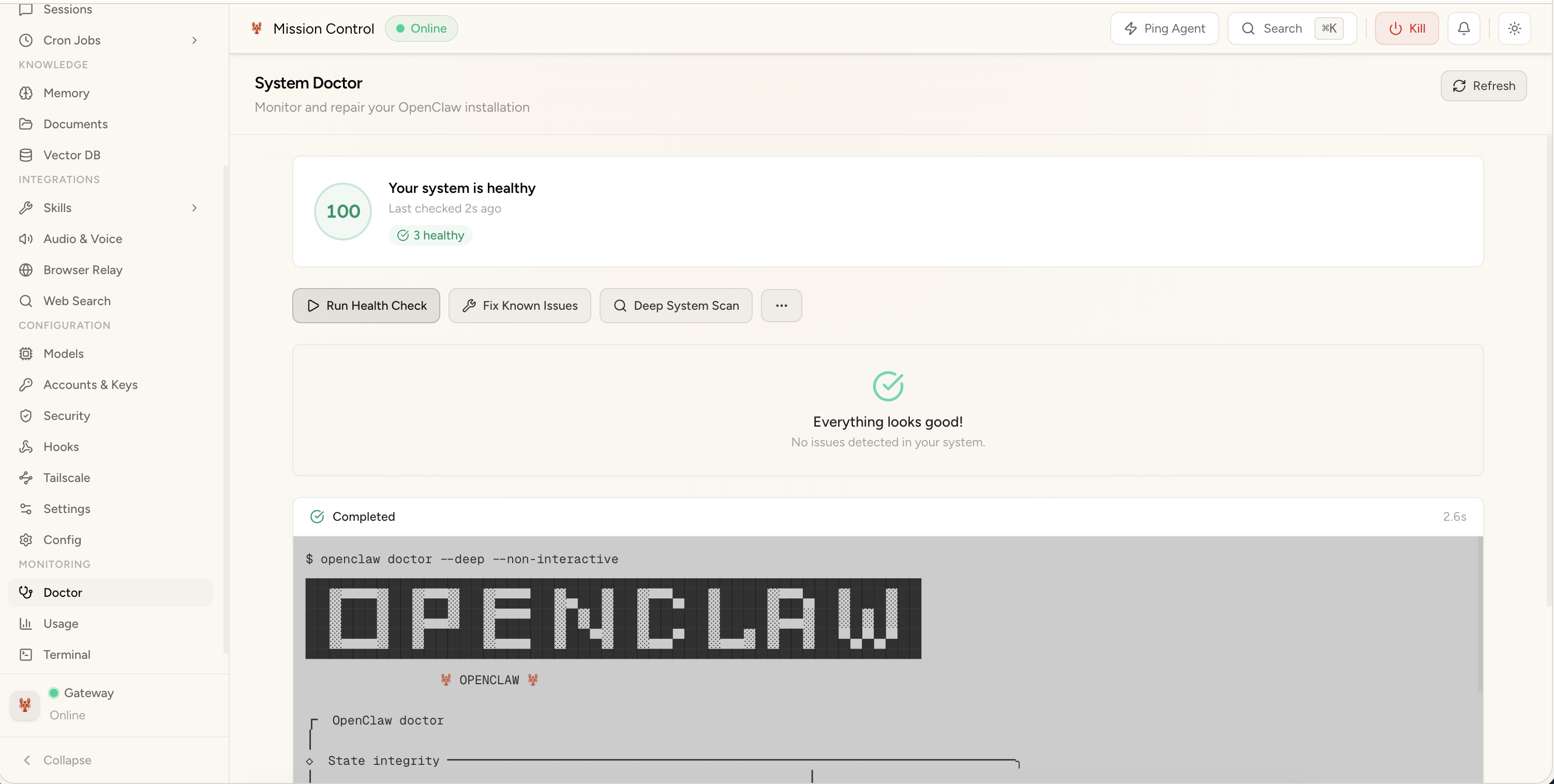Click the Online status pill next to Mission Control

(421, 28)
